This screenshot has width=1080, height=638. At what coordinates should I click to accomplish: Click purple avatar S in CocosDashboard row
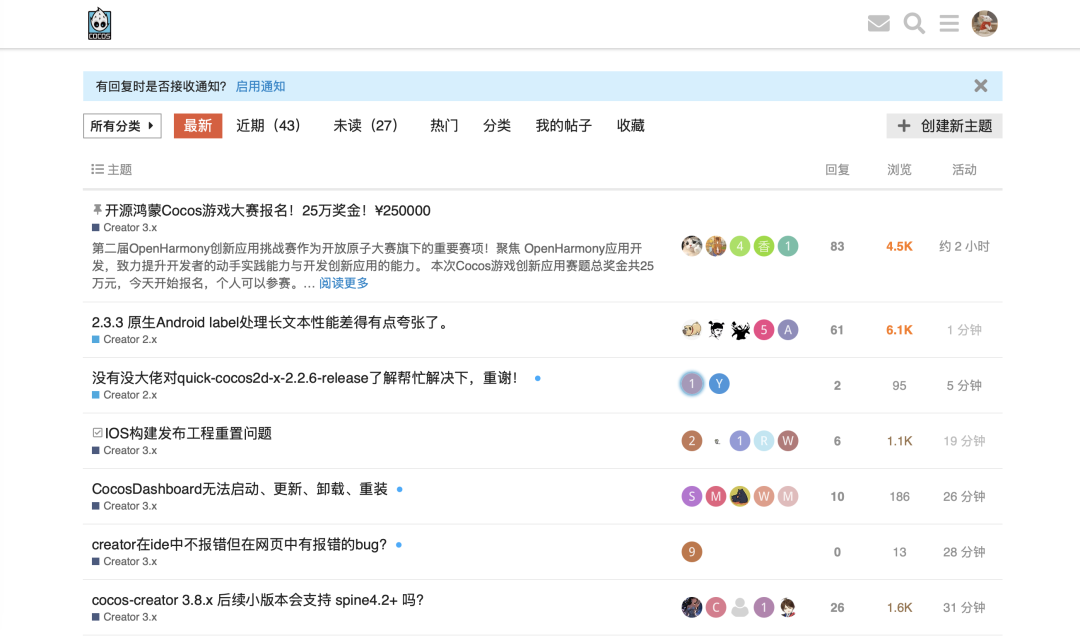tap(692, 496)
